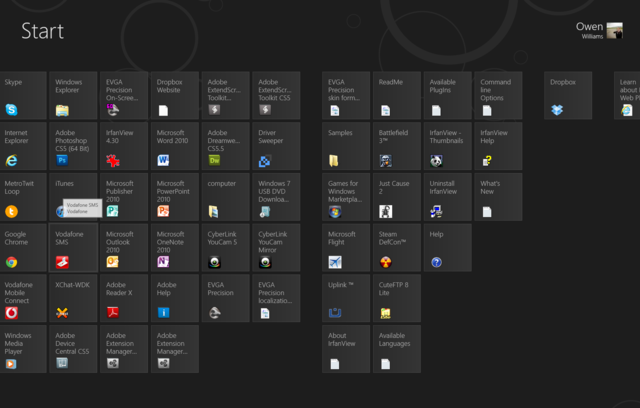The width and height of the screenshot is (640, 408).
Task: Open the computer tile
Action: [225, 197]
